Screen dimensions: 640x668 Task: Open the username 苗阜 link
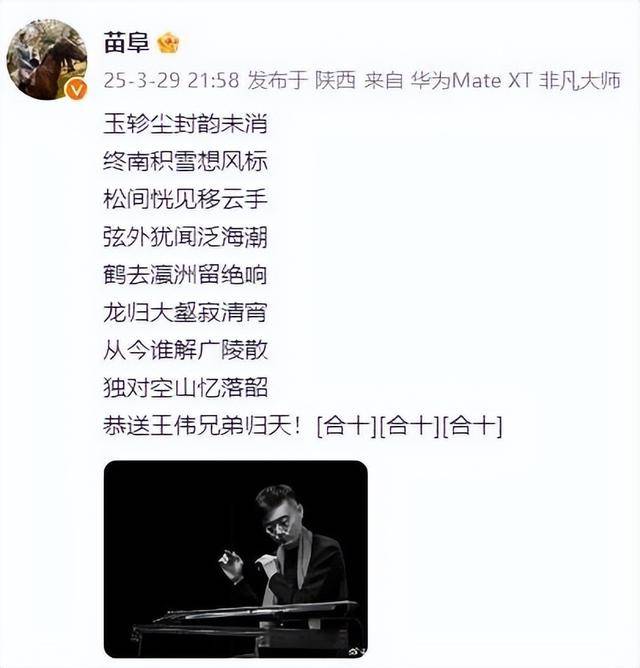coord(126,43)
